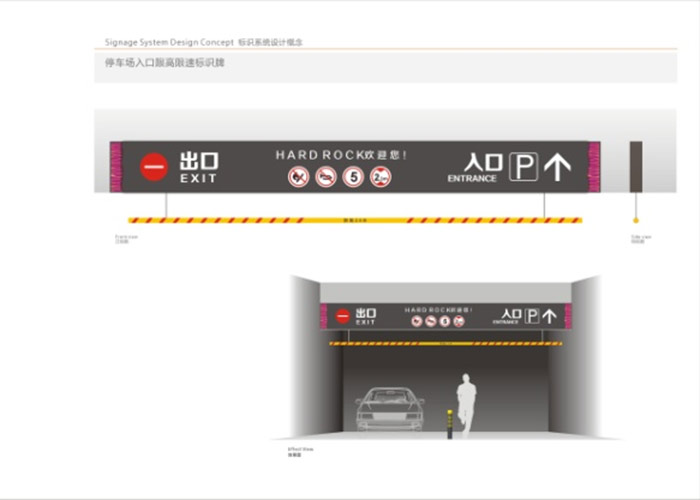This screenshot has width=700, height=500.
Task: Click the speed limit 5 icon on the front-view sign
Action: (x=353, y=177)
